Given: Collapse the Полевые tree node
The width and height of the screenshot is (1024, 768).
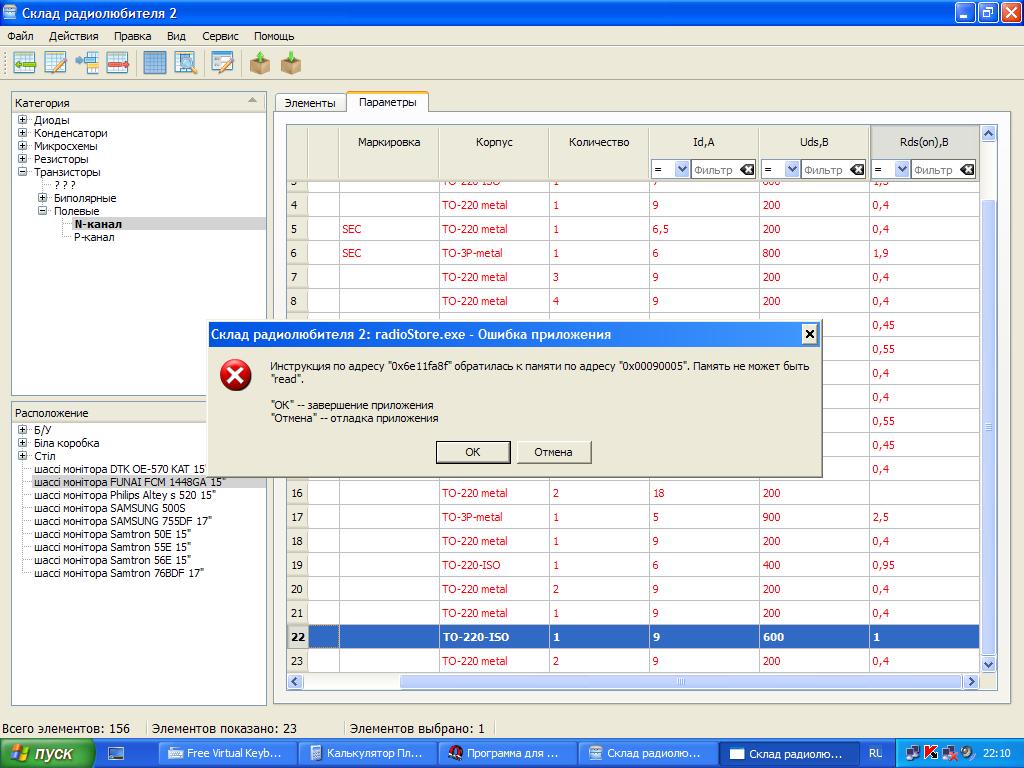Looking at the screenshot, I should pyautogui.click(x=43, y=211).
